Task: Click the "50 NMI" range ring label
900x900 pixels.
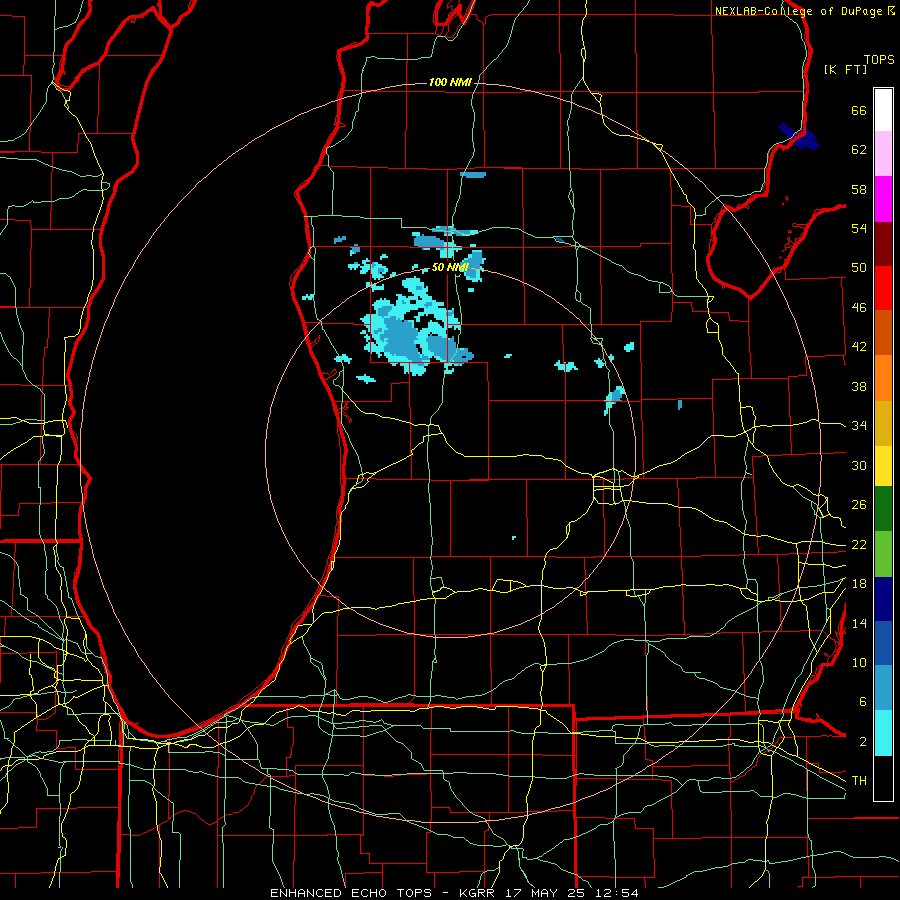Action: tap(450, 267)
